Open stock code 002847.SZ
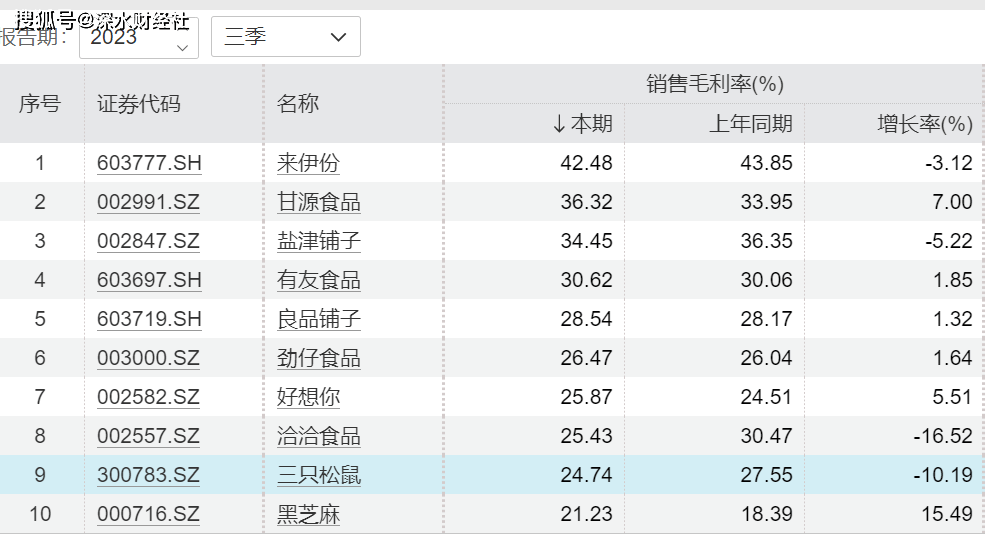985x534 pixels. tap(148, 241)
